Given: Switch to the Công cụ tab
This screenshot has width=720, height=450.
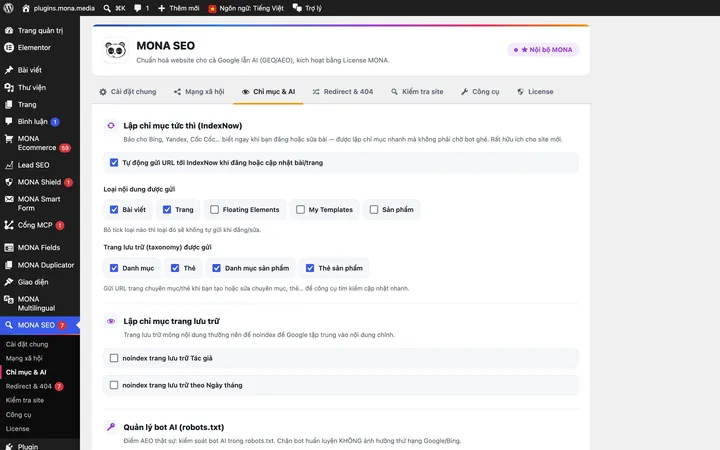Looking at the screenshot, I should [x=480, y=91].
